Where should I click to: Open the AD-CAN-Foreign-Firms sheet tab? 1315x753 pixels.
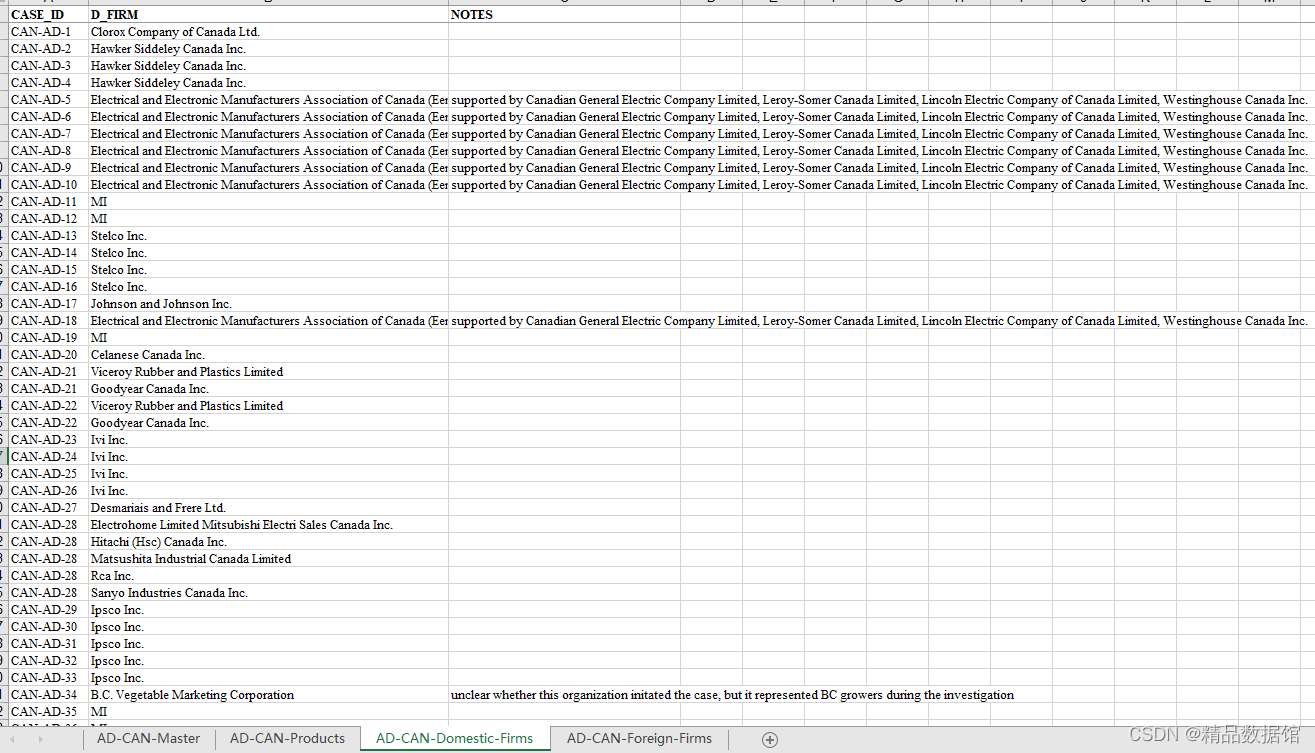[x=639, y=738]
